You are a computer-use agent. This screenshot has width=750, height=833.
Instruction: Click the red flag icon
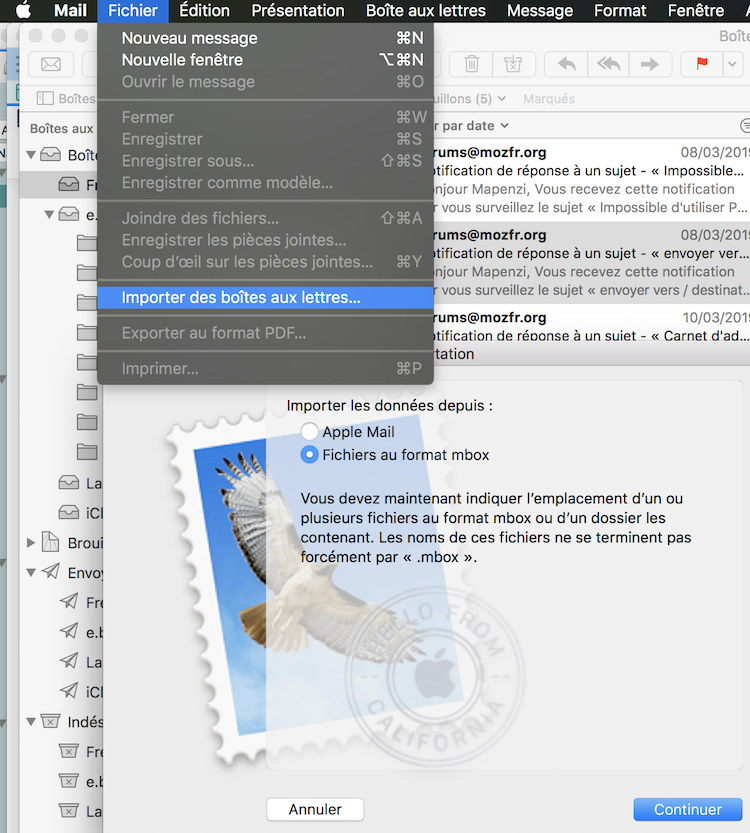tap(702, 64)
